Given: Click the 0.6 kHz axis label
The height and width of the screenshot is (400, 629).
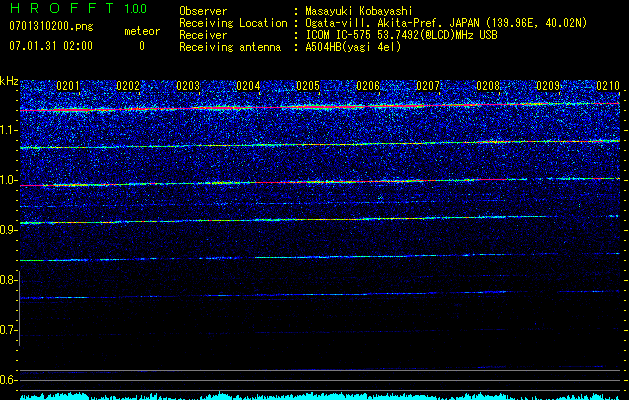Looking at the screenshot, I should coord(9,380).
